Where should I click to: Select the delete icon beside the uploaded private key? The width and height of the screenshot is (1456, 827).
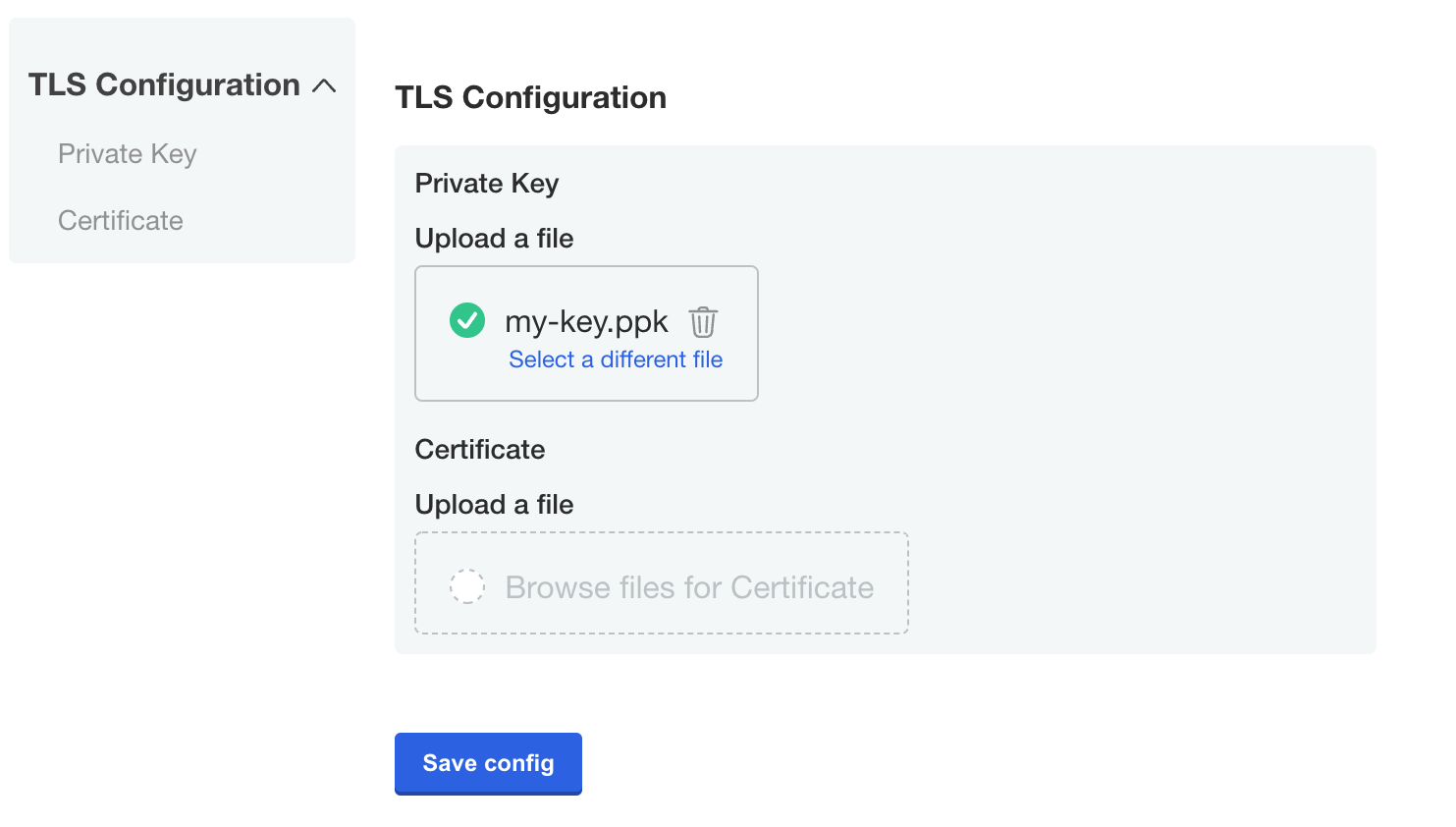pyautogui.click(x=704, y=320)
